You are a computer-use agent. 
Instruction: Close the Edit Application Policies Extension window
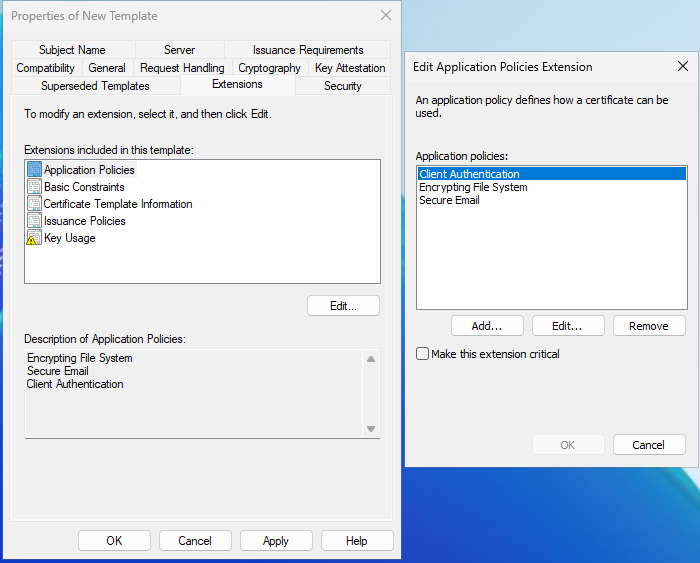[683, 67]
